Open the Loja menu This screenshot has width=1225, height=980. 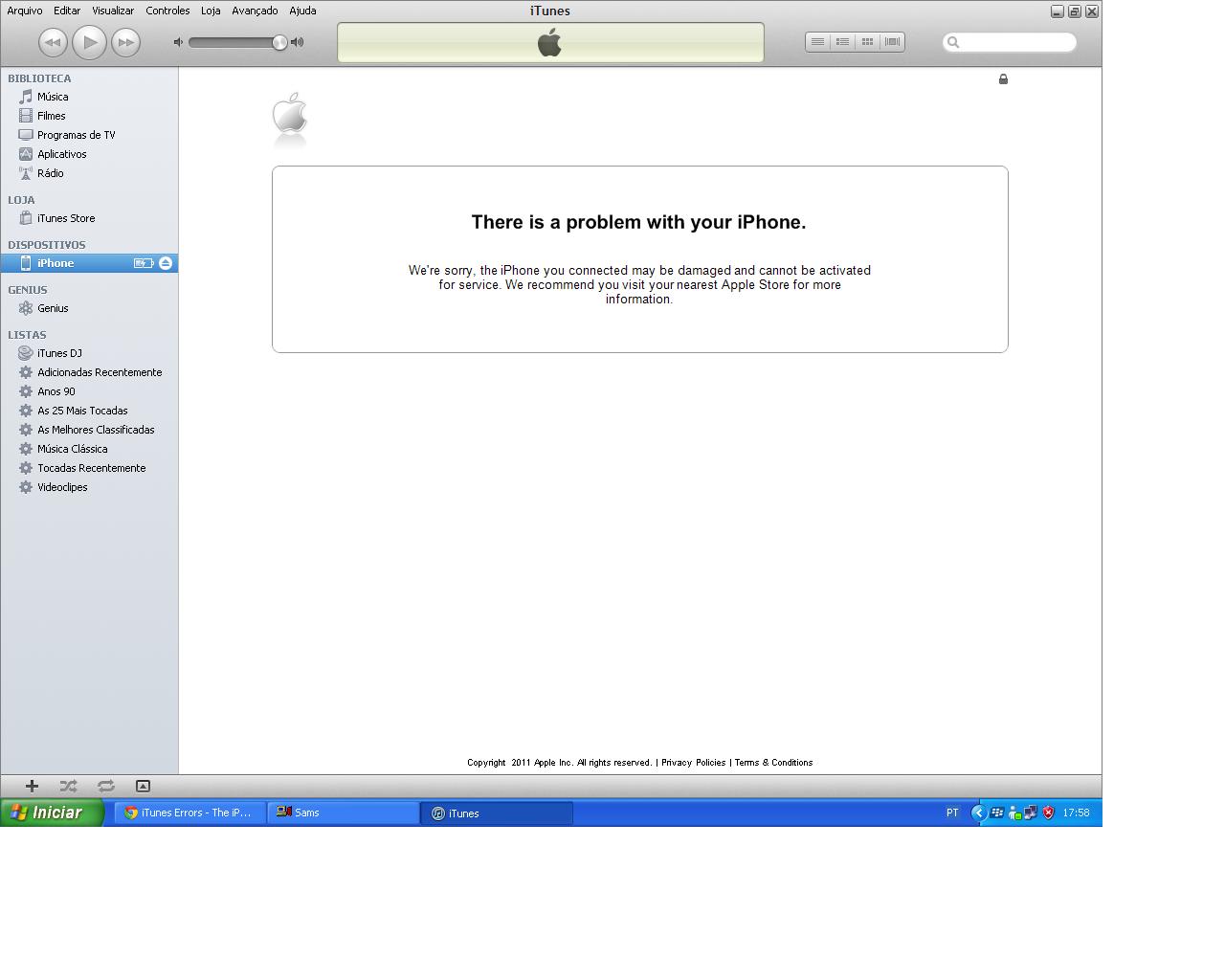(x=211, y=11)
